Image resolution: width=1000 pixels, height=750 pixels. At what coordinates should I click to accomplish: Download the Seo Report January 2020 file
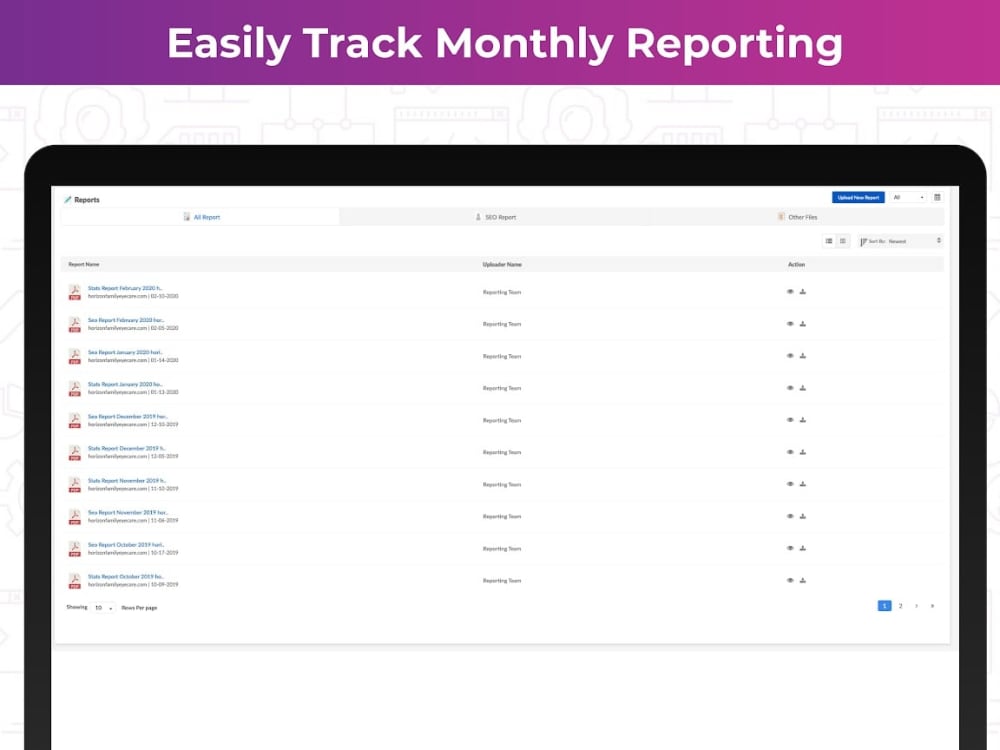coord(802,356)
